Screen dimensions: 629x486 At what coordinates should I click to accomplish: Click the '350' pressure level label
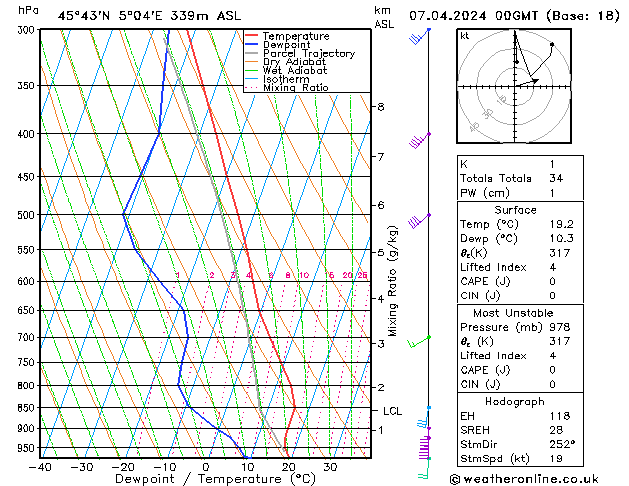(28, 86)
